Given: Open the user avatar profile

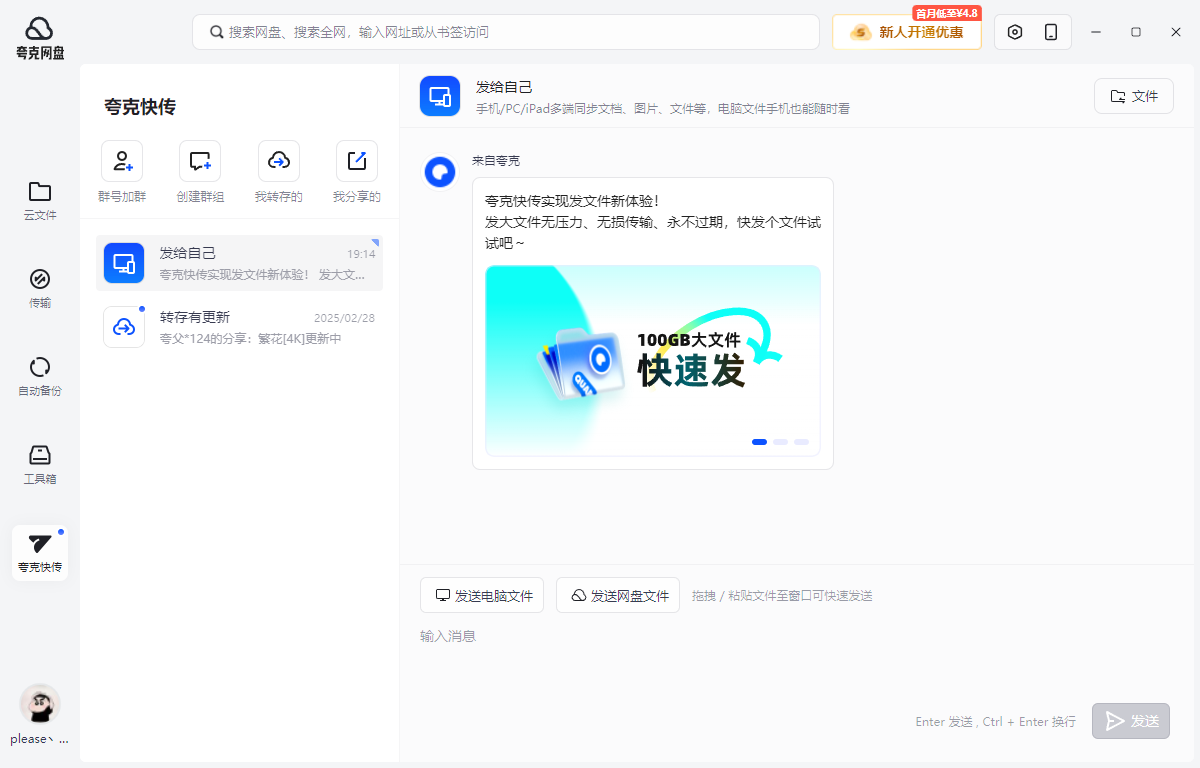Looking at the screenshot, I should click(40, 704).
